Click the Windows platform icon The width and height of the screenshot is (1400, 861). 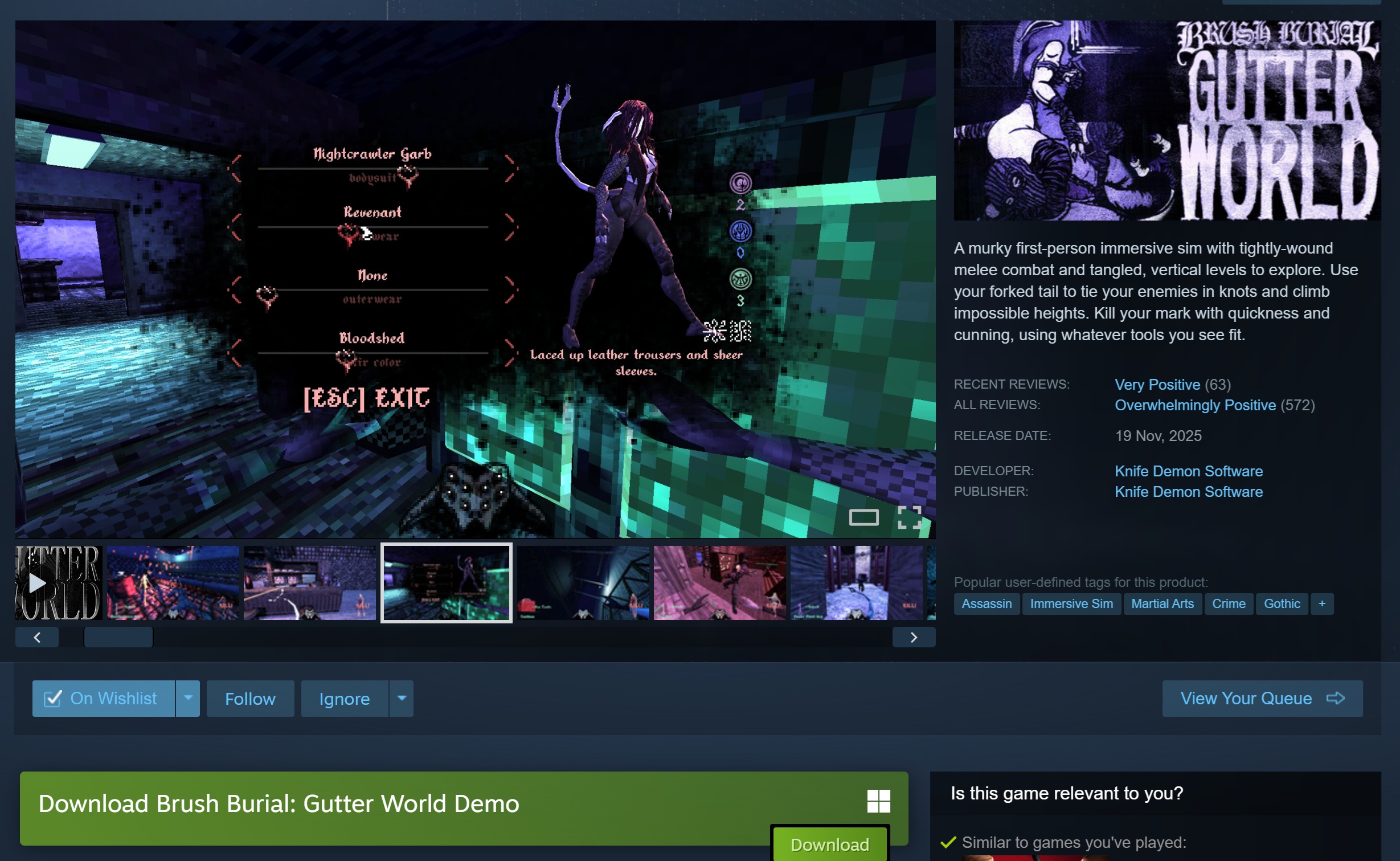[x=878, y=801]
